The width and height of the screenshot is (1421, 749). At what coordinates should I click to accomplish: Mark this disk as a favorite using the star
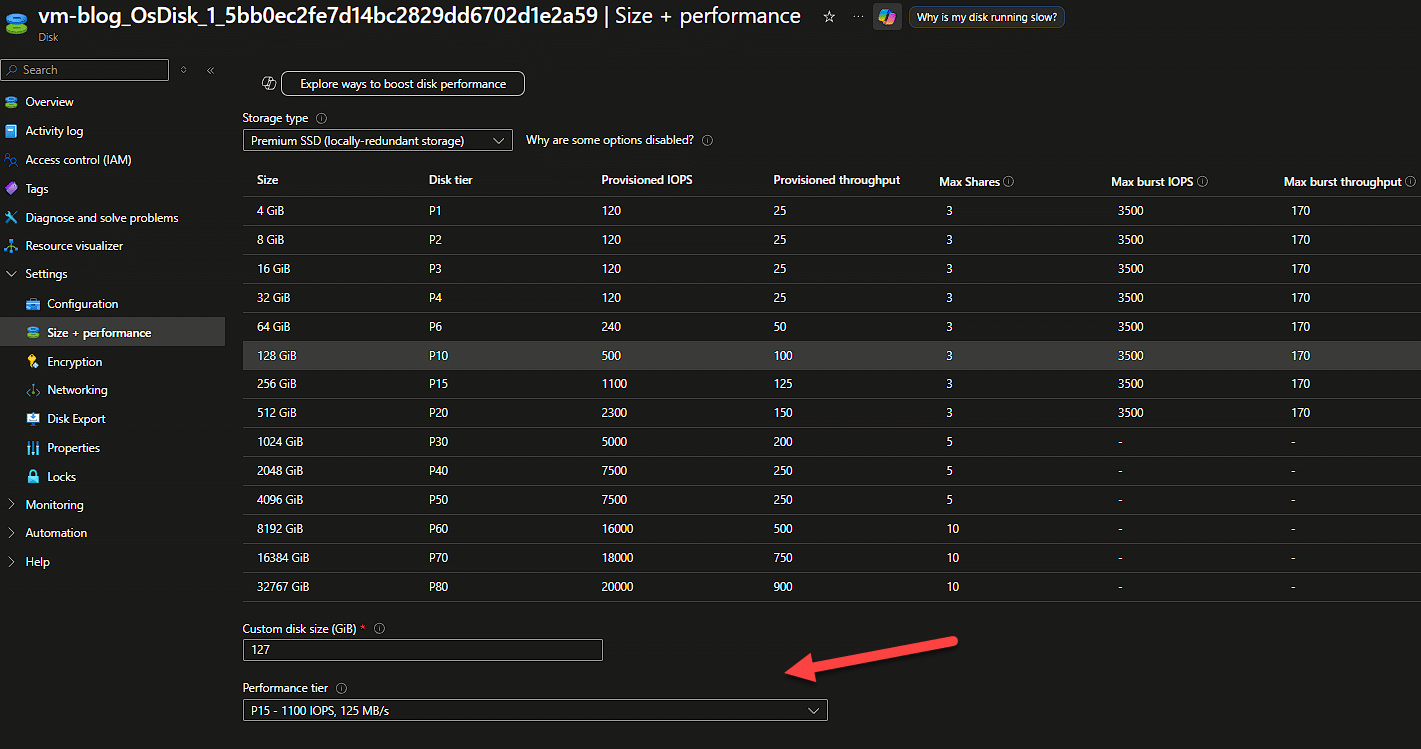coord(829,16)
